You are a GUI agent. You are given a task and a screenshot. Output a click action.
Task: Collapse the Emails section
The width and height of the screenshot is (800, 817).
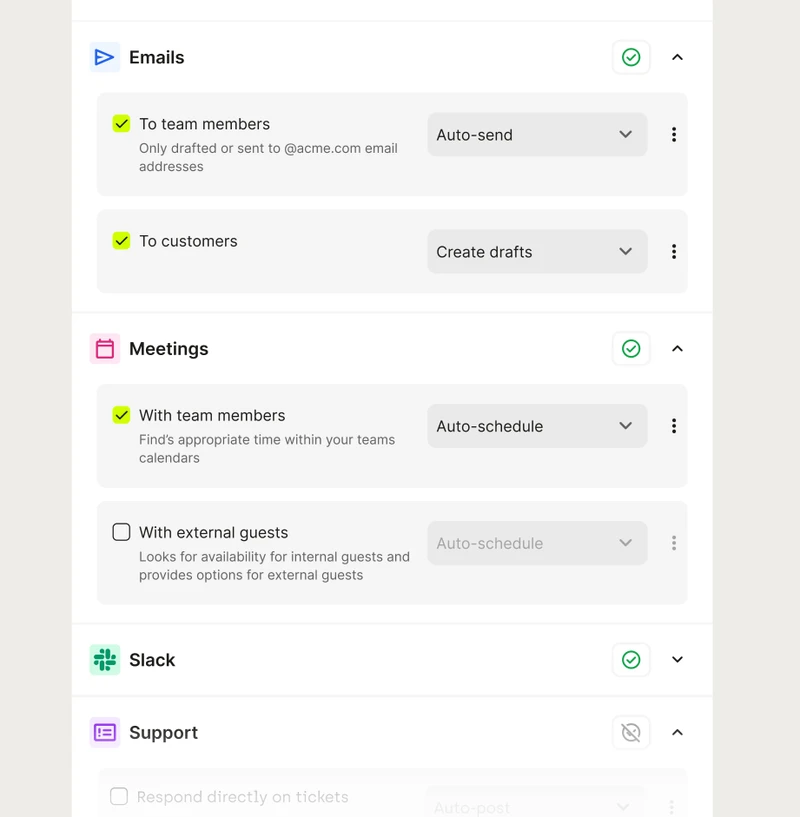click(677, 57)
